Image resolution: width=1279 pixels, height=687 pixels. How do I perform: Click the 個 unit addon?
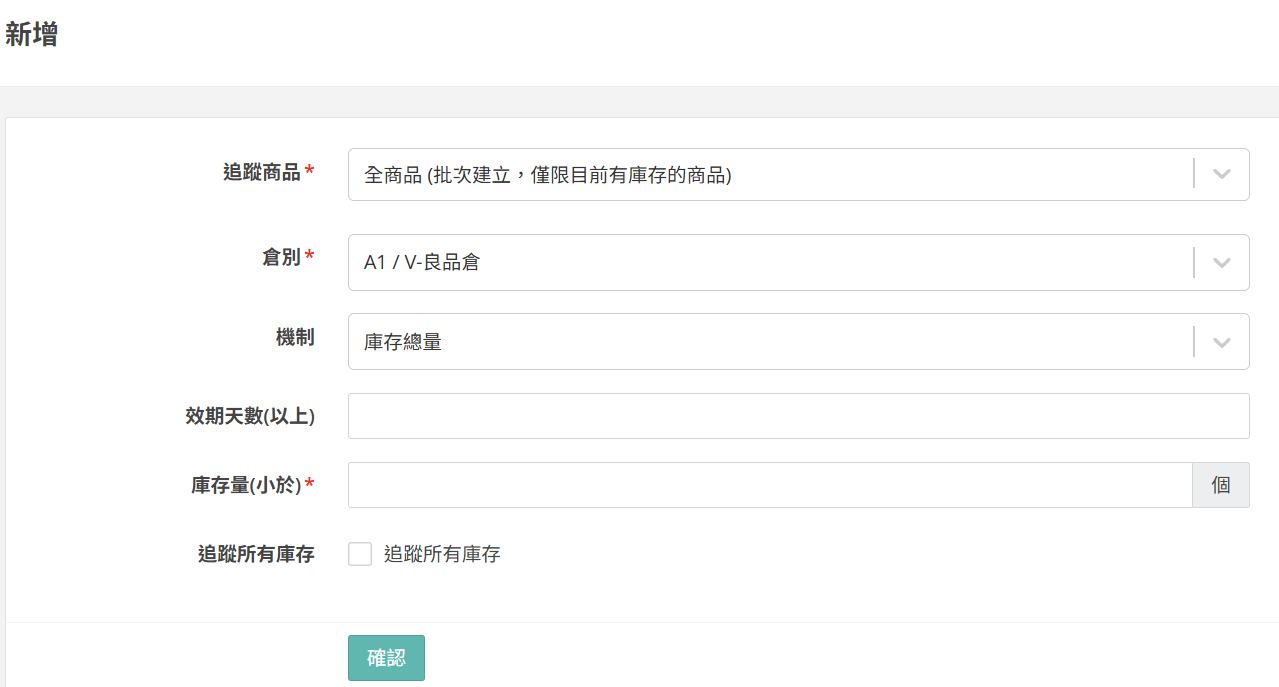pyautogui.click(x=1220, y=485)
